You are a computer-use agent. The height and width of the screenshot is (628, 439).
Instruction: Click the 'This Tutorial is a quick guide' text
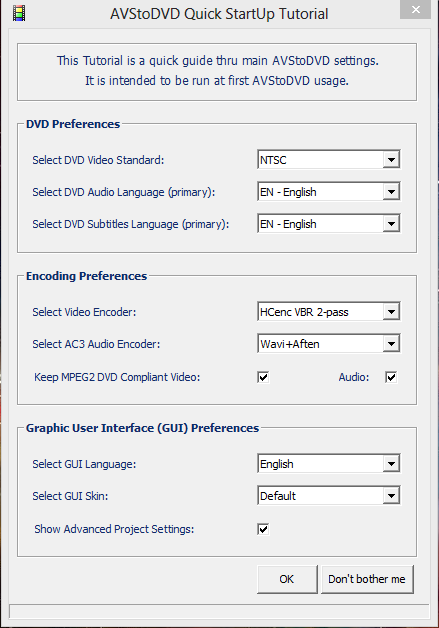click(x=217, y=61)
